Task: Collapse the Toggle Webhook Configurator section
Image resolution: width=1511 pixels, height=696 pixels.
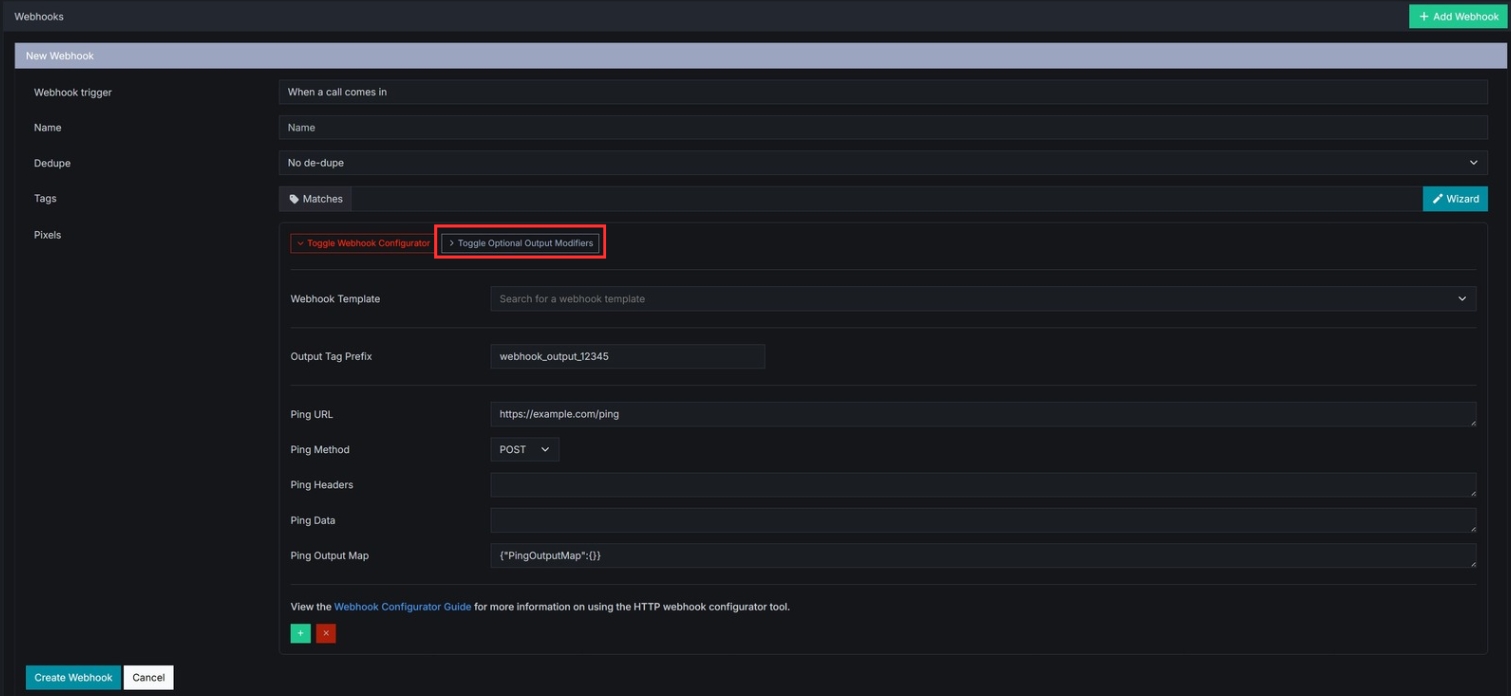Action: coord(362,243)
